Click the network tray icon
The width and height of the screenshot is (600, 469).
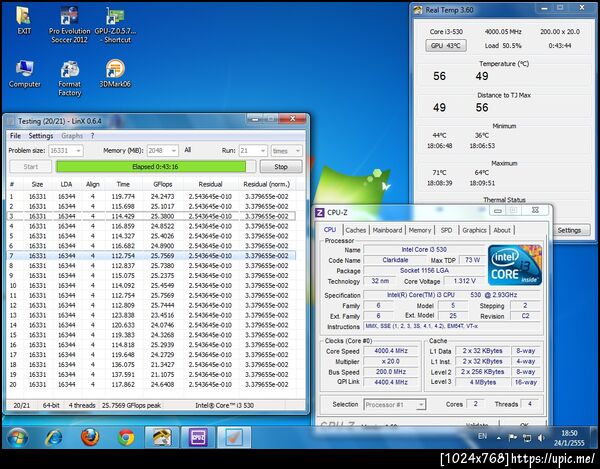(527, 438)
